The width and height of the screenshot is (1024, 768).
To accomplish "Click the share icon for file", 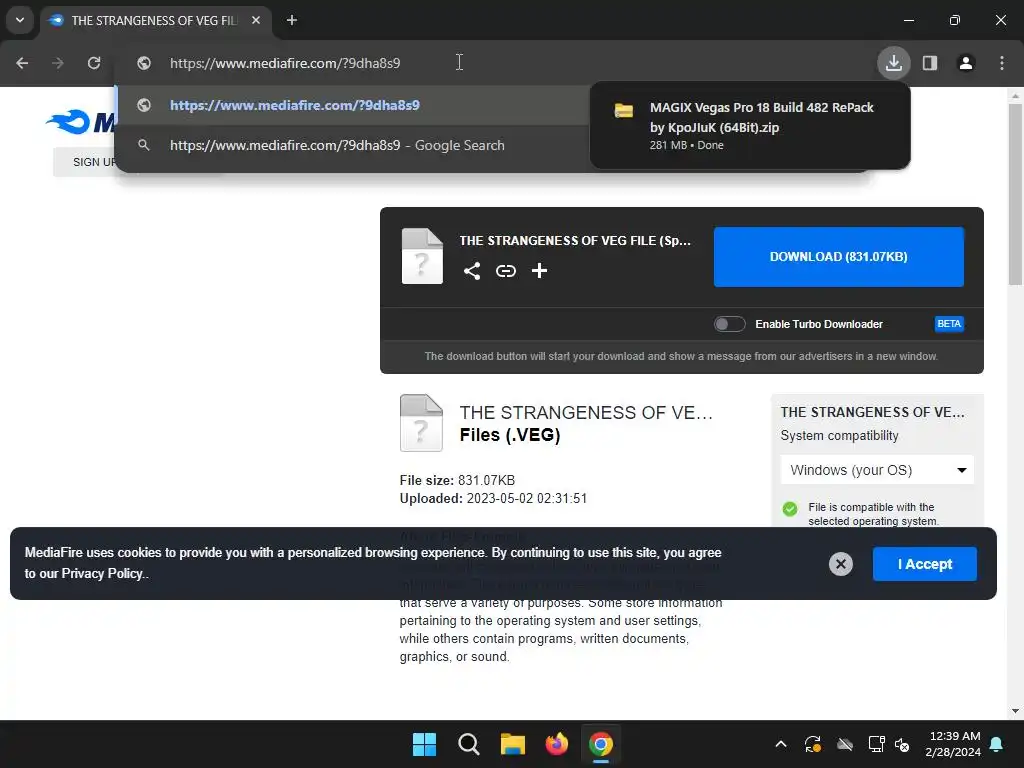I will [472, 271].
